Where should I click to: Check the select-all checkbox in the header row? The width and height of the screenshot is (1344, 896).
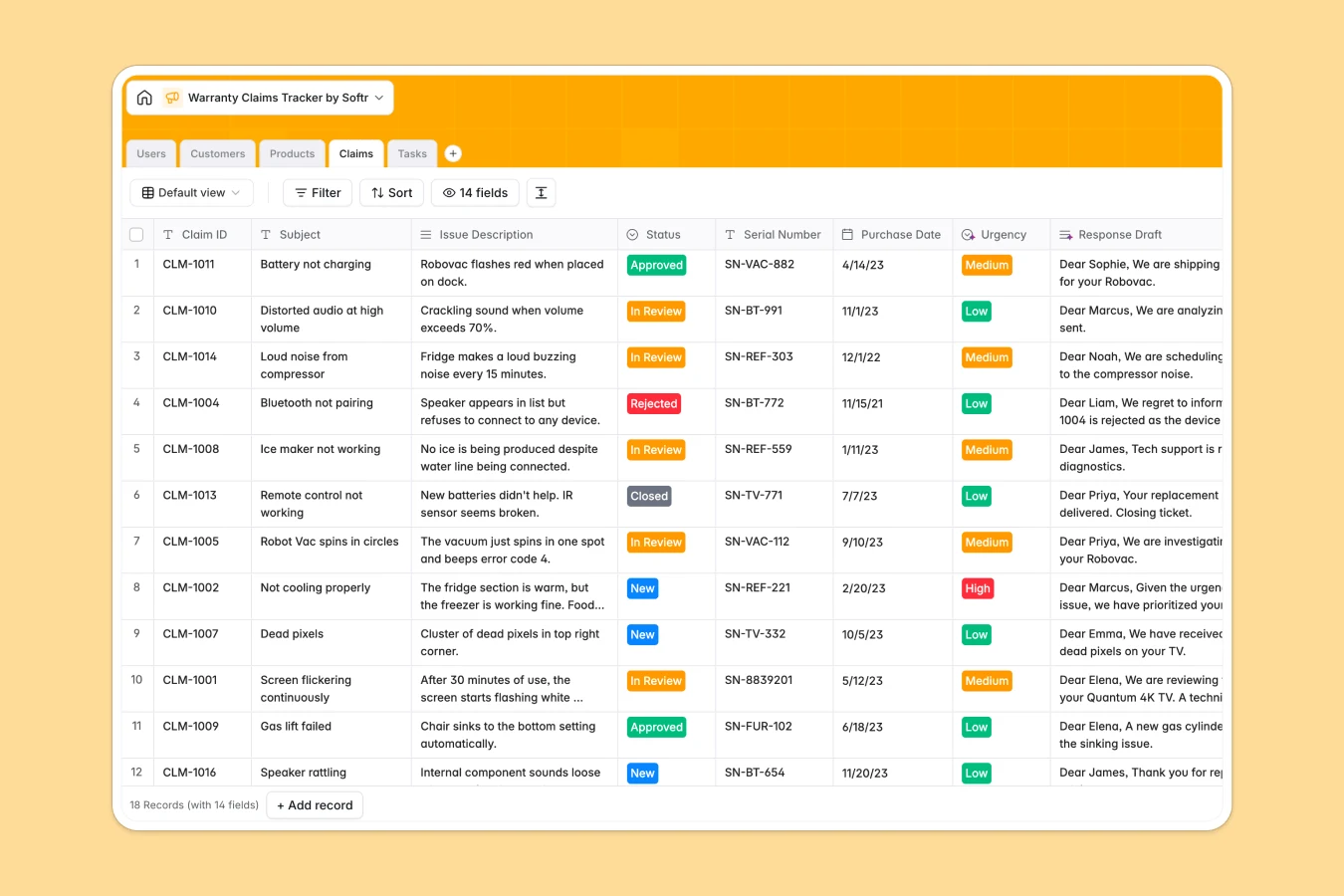coord(136,234)
